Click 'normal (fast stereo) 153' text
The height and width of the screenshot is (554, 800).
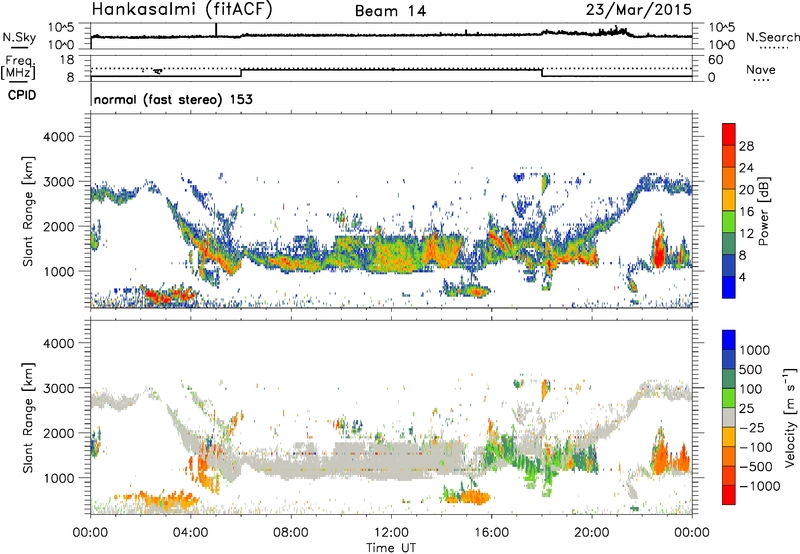pos(173,99)
